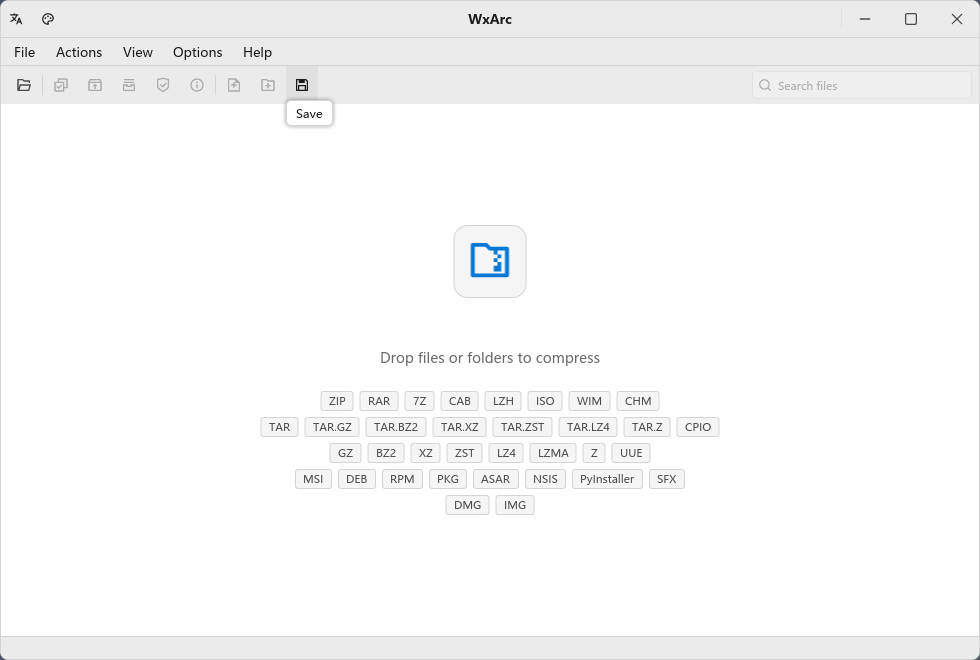Screen dimensions: 980x660
Task: Click the DMG format tag
Action: (468, 505)
